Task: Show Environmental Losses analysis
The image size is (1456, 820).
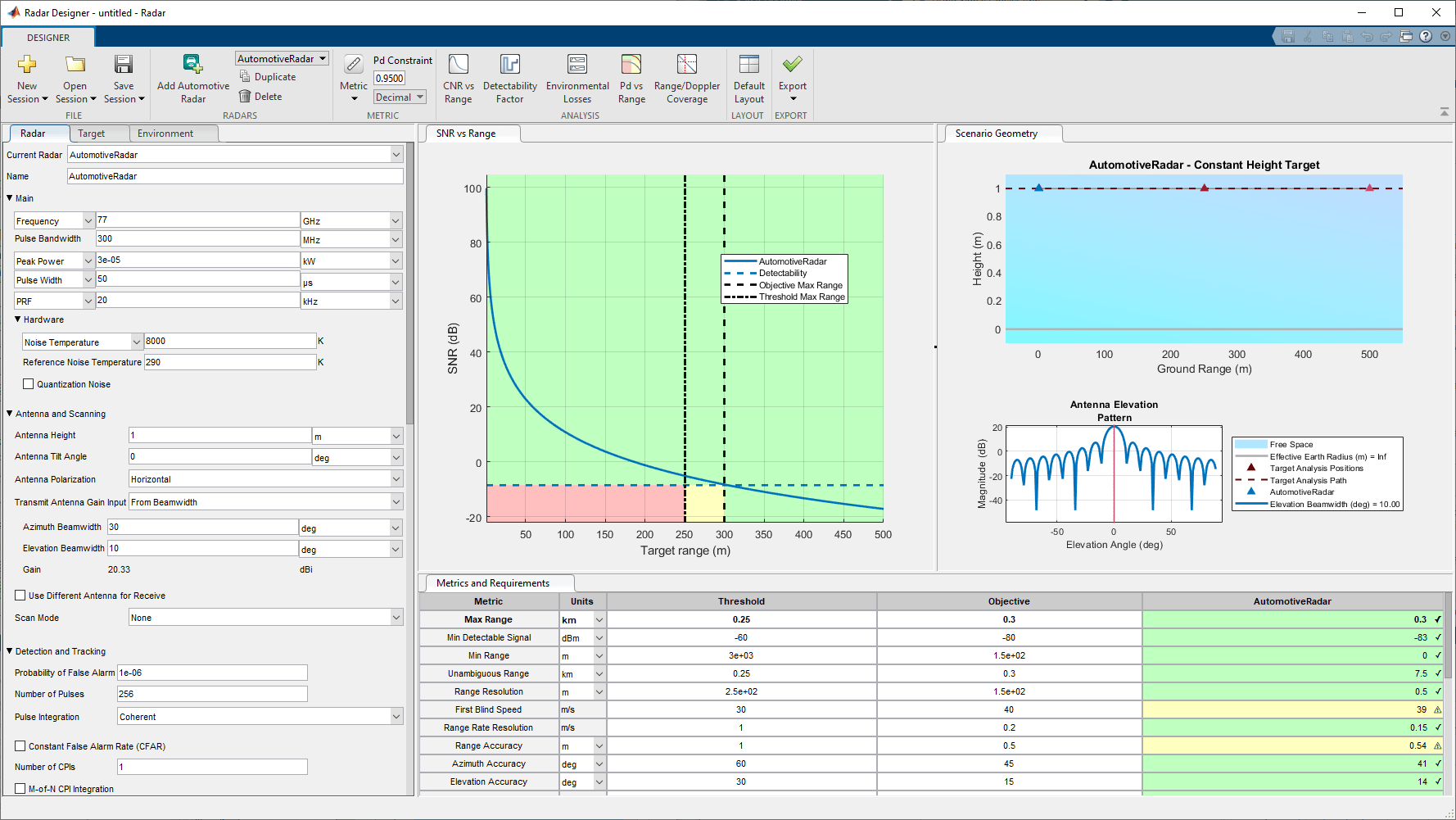Action: (x=577, y=78)
